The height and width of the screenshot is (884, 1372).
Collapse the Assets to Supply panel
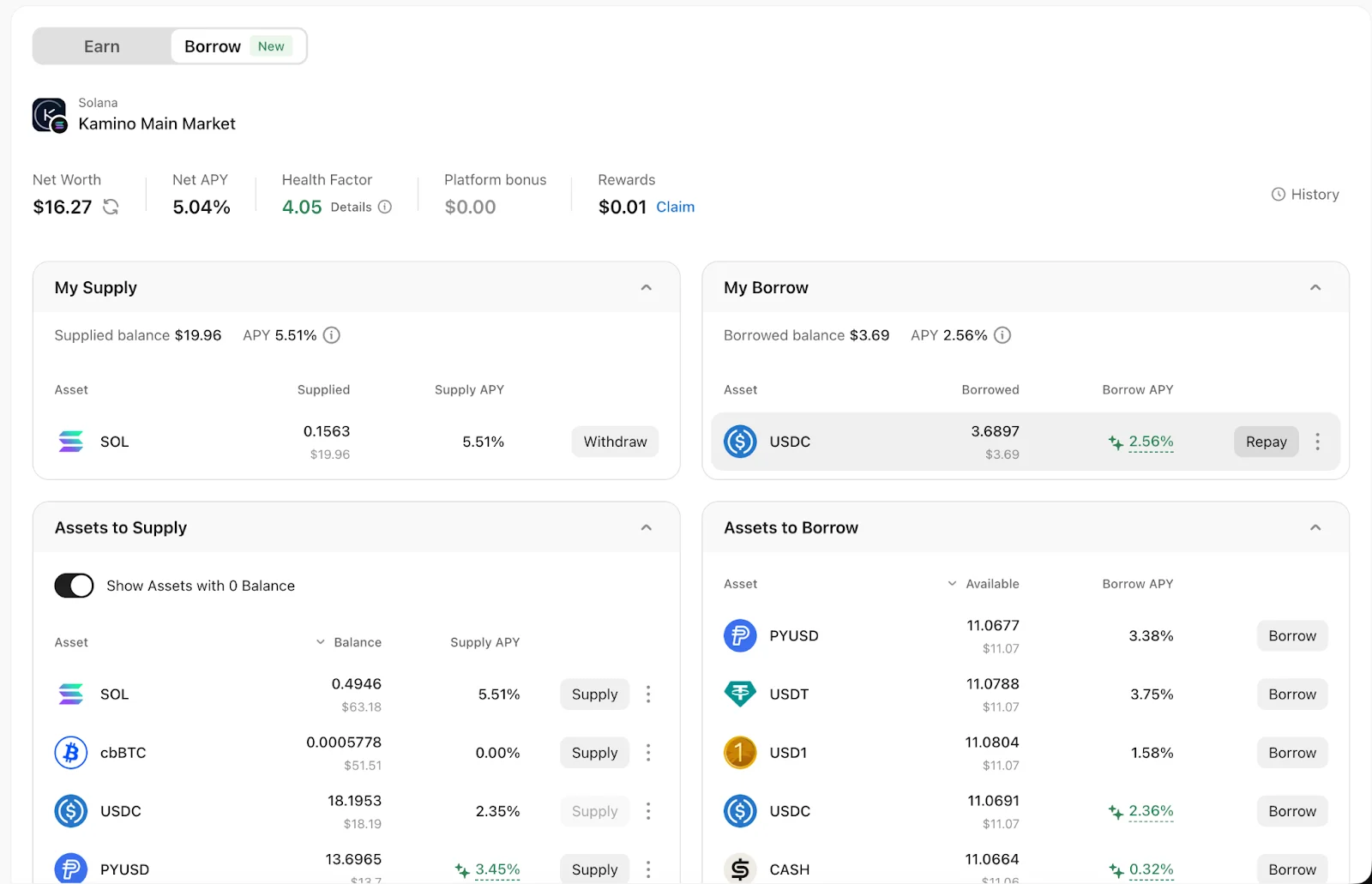tap(647, 528)
